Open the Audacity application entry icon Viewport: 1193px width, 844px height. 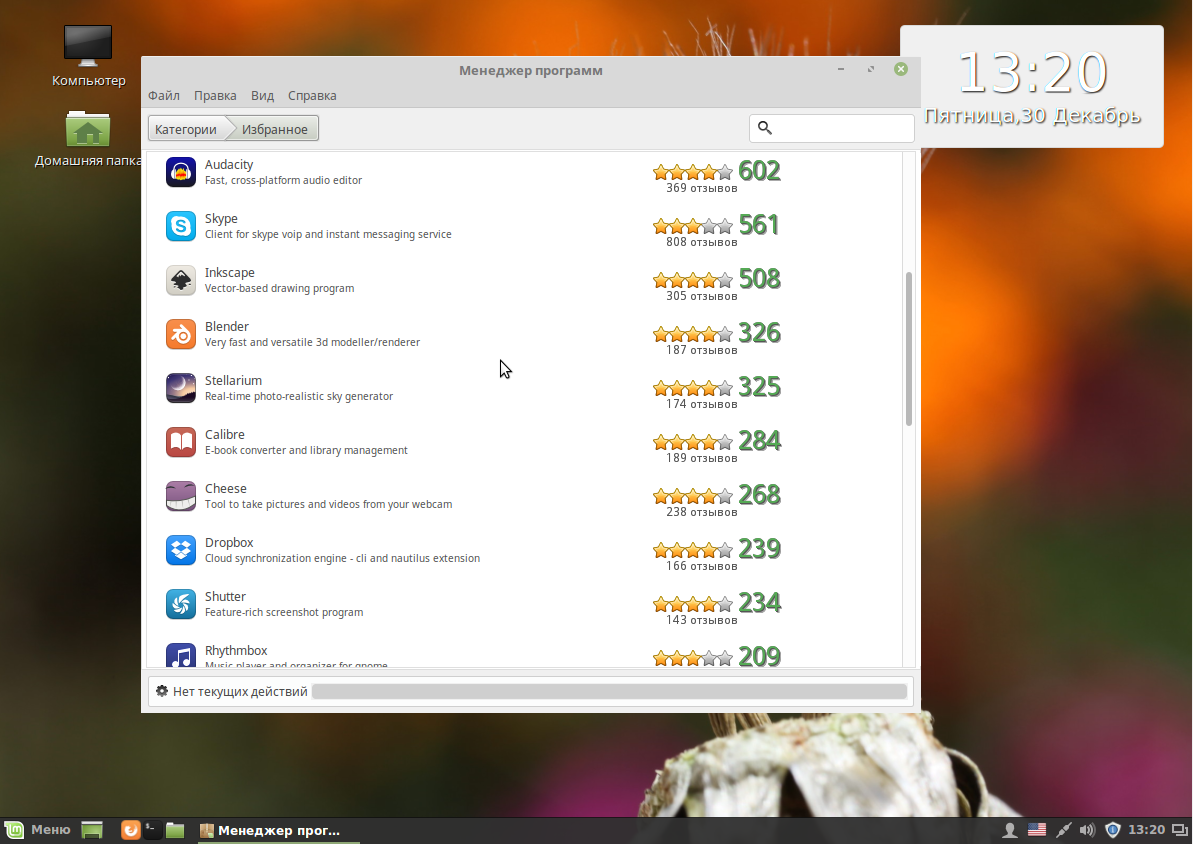point(180,171)
